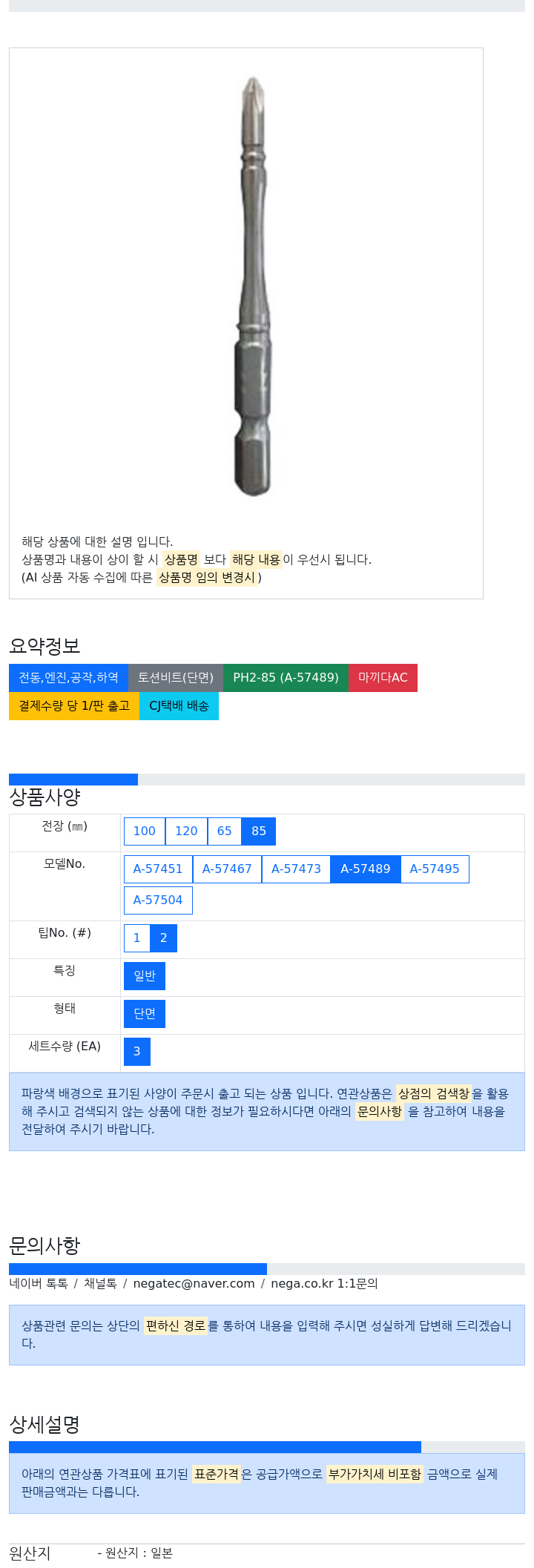Select tip number 2

(163, 938)
